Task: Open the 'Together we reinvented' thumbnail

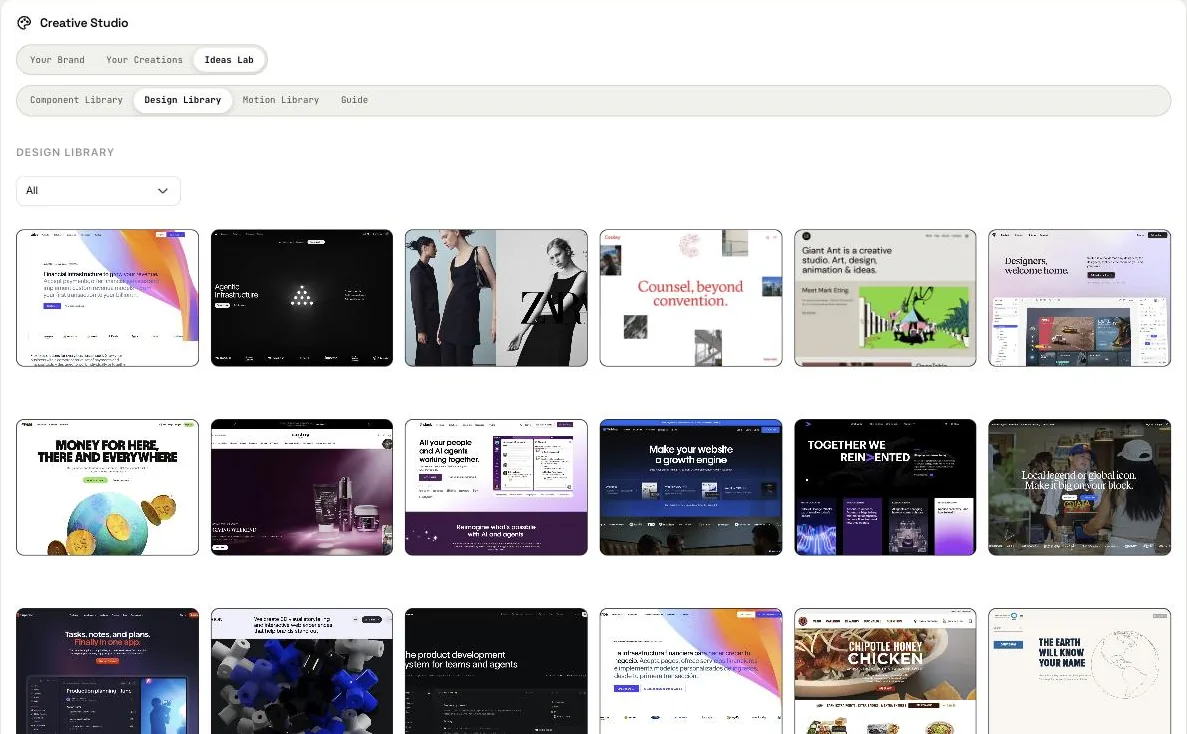Action: (885, 487)
